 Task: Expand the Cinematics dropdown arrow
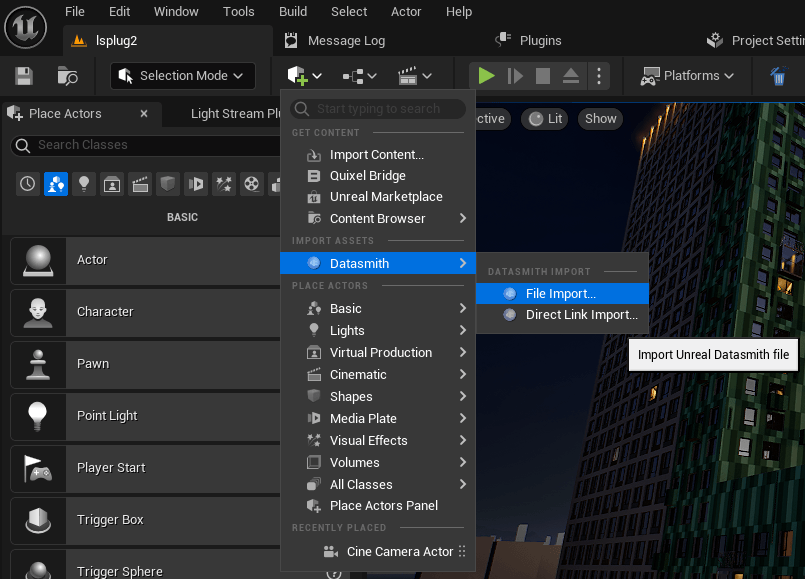click(427, 76)
